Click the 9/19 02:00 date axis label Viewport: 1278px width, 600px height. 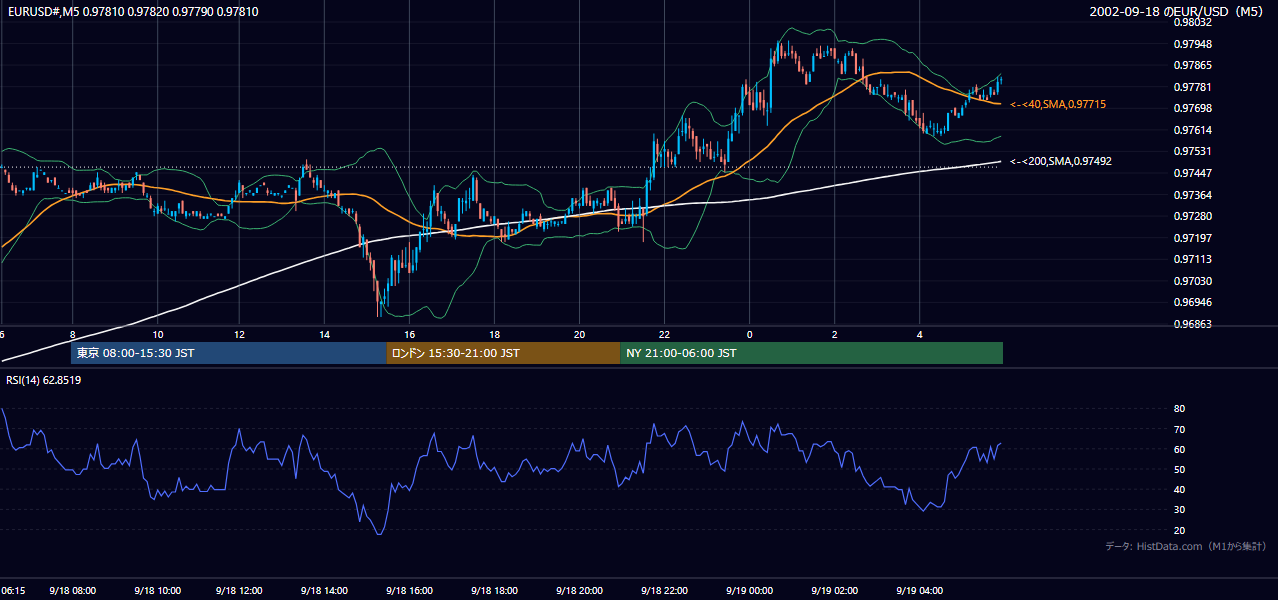pyautogui.click(x=834, y=591)
